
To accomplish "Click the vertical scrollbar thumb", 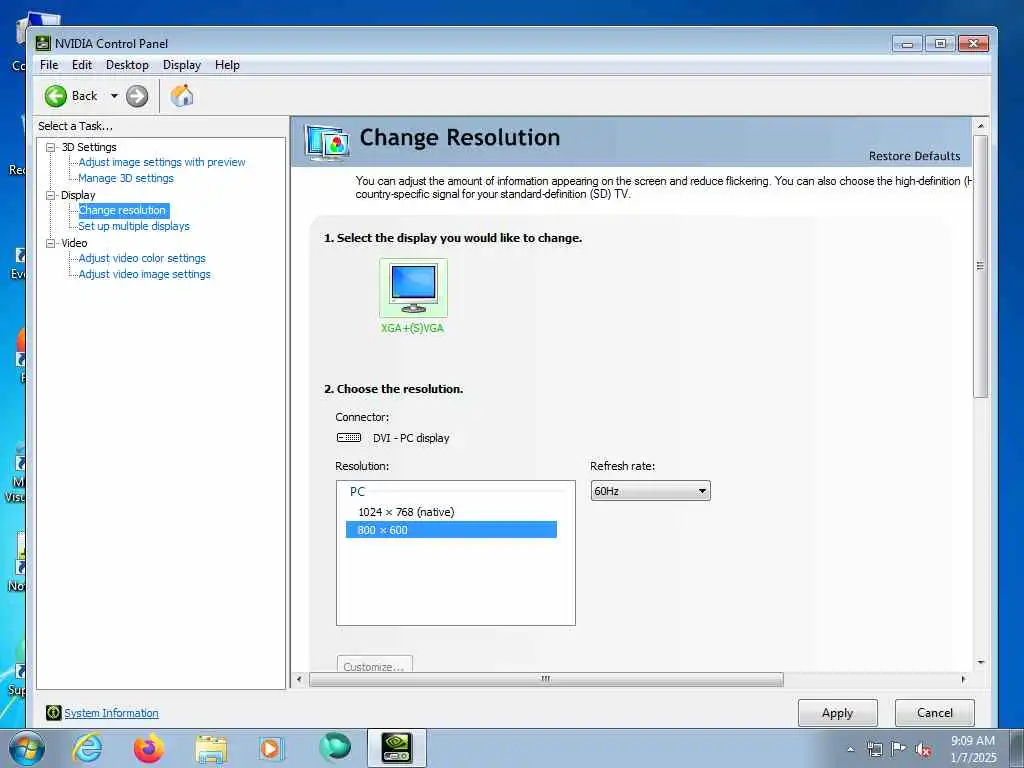I will 980,266.
